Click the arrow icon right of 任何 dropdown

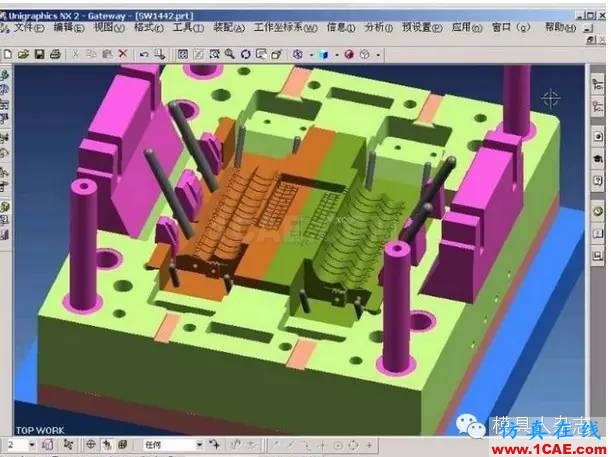point(214,444)
